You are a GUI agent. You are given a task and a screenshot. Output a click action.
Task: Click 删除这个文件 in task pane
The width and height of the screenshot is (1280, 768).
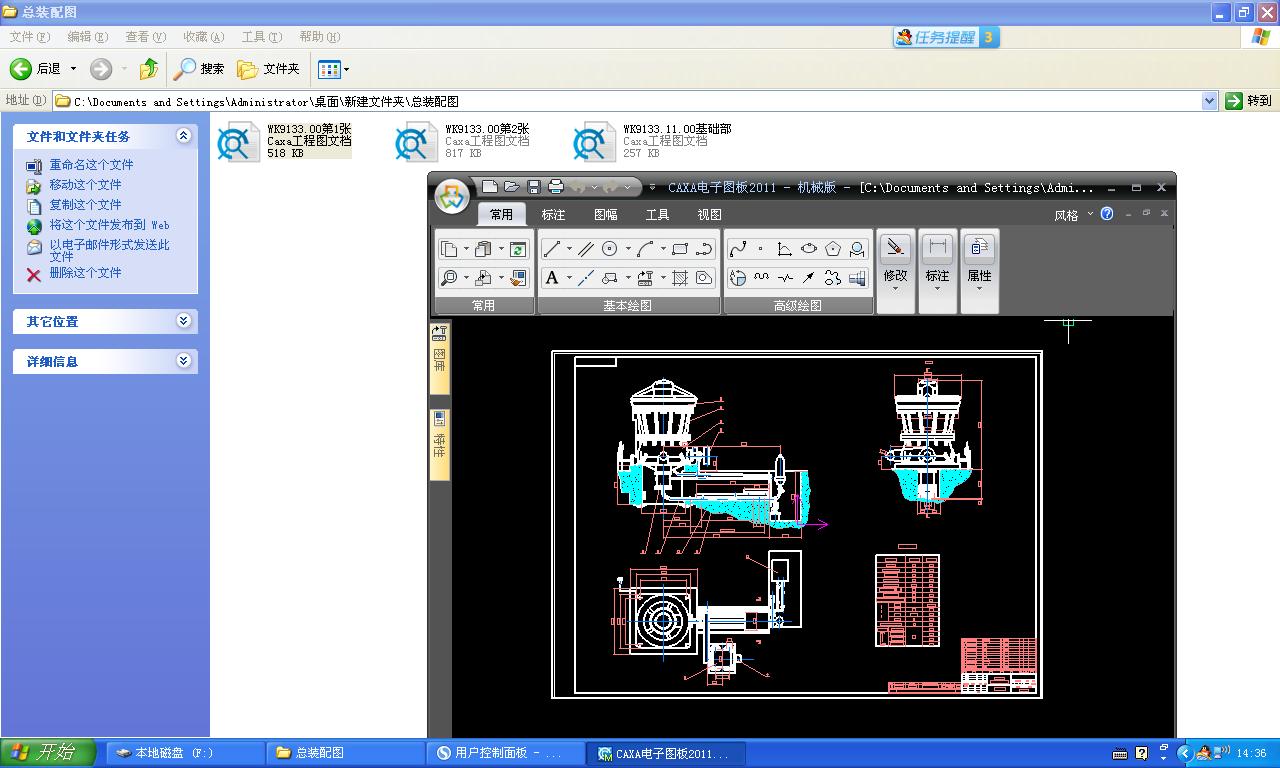pos(85,273)
